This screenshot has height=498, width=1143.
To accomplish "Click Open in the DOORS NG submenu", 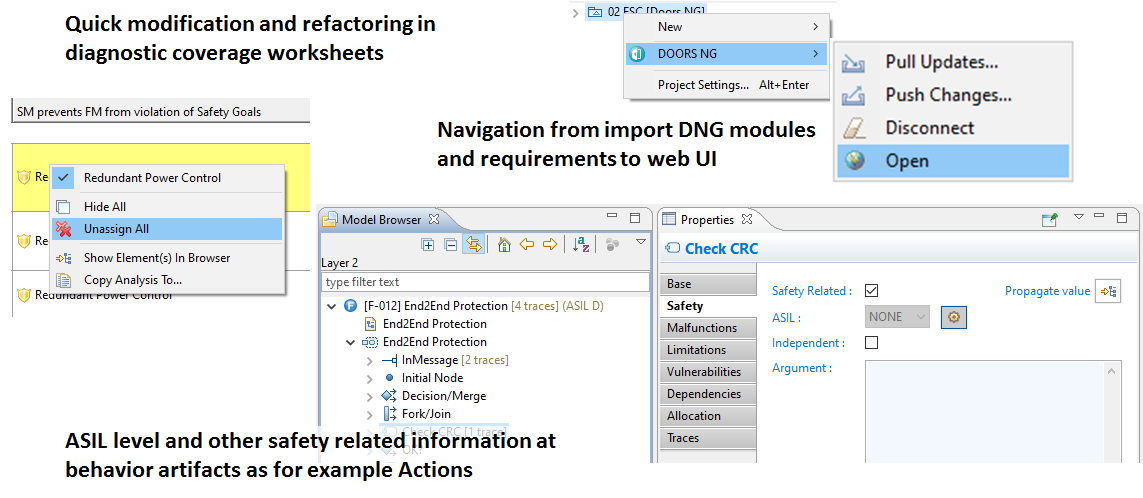I will [x=906, y=161].
